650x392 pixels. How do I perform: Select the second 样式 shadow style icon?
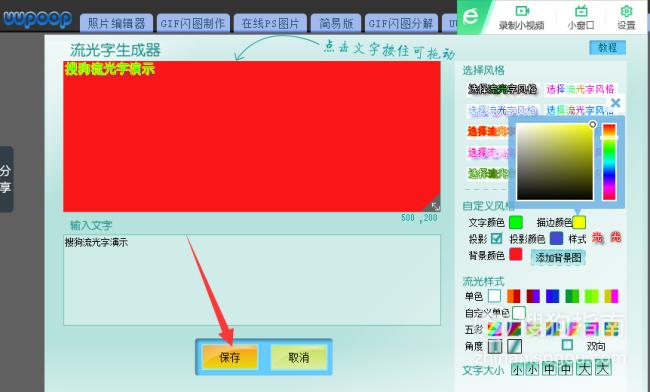click(x=616, y=237)
